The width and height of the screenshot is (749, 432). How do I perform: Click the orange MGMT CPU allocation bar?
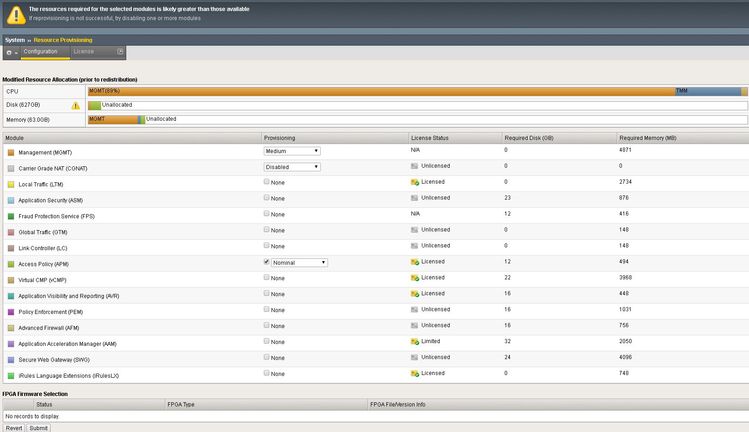[380, 91]
